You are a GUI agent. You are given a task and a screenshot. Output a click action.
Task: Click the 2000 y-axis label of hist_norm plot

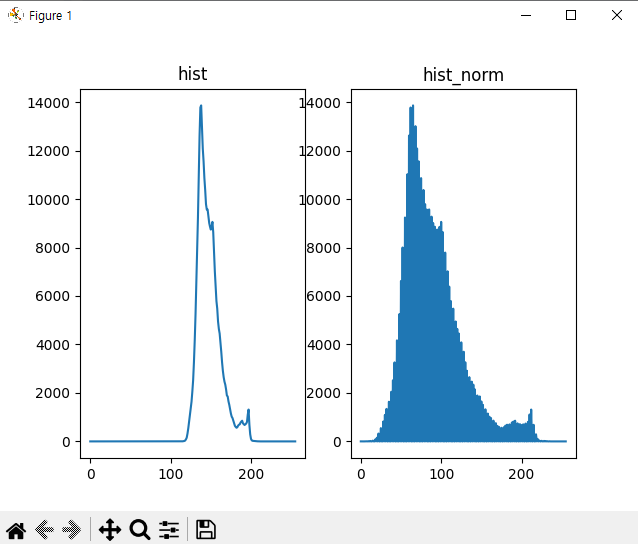[x=323, y=393]
